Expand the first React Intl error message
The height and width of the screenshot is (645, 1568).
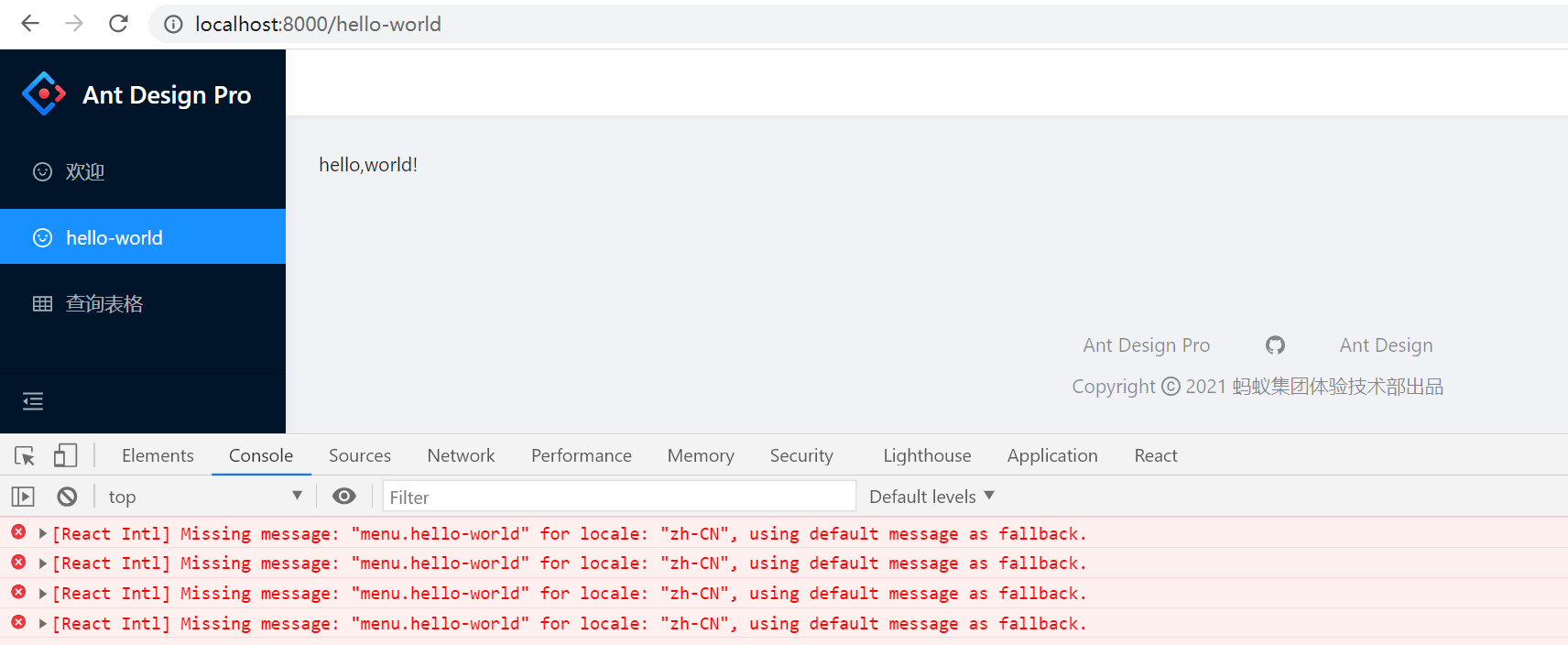[x=42, y=533]
